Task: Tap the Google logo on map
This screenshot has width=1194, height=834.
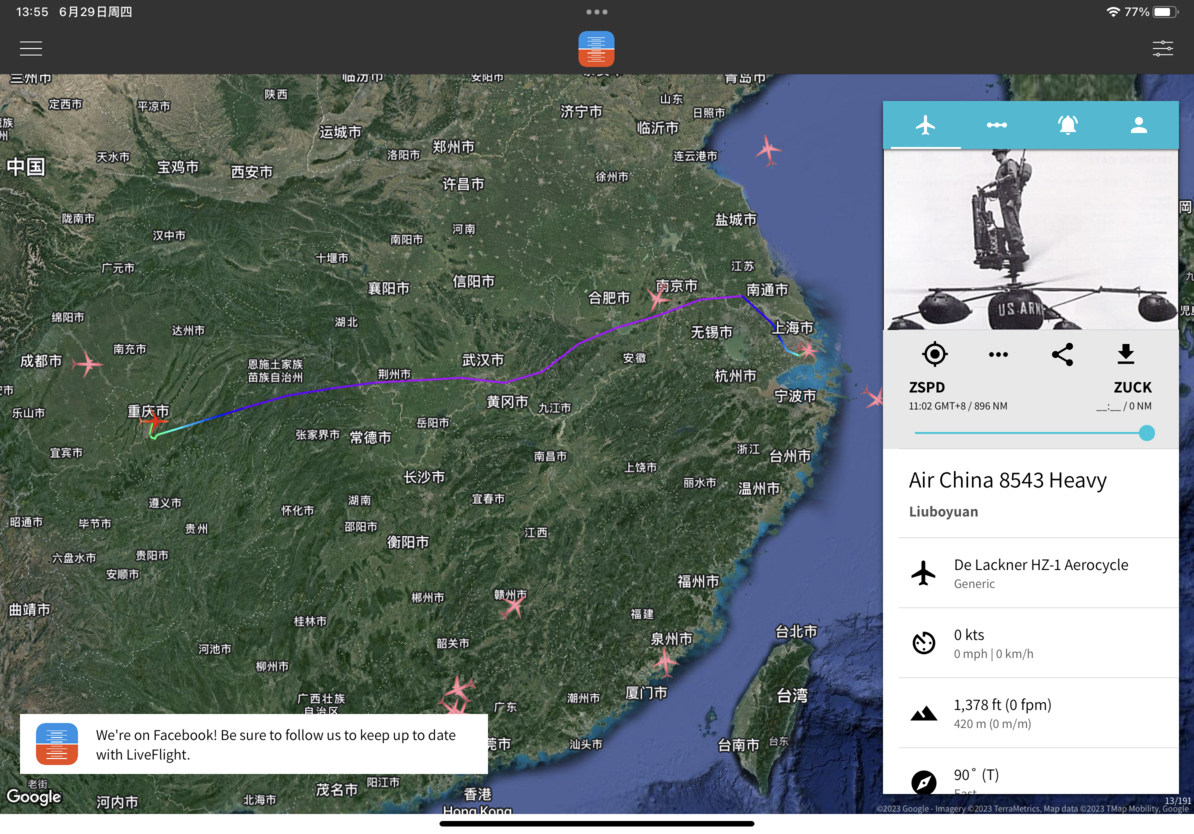Action: click(34, 797)
